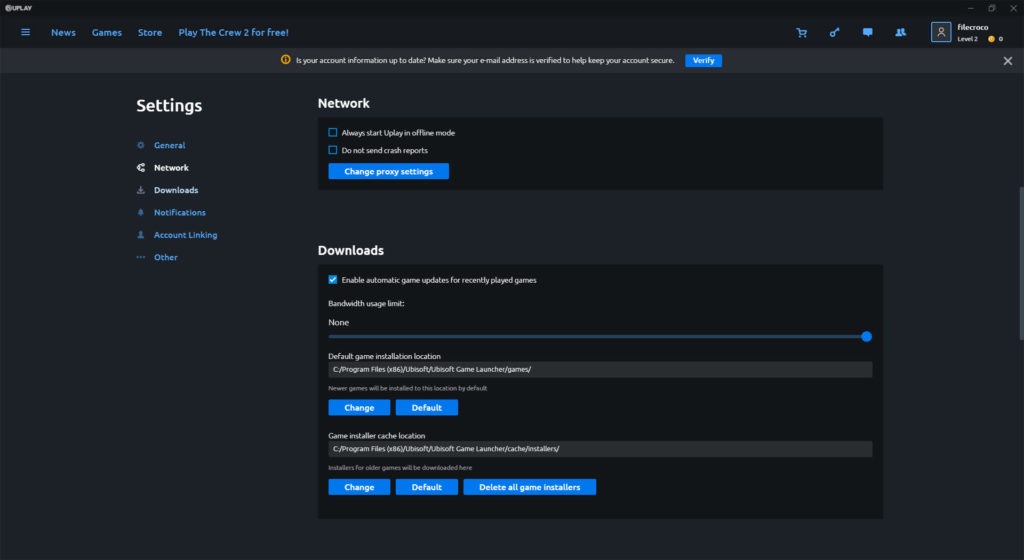1024x560 pixels.
Task: Reset game installation location to Default
Action: 426,407
